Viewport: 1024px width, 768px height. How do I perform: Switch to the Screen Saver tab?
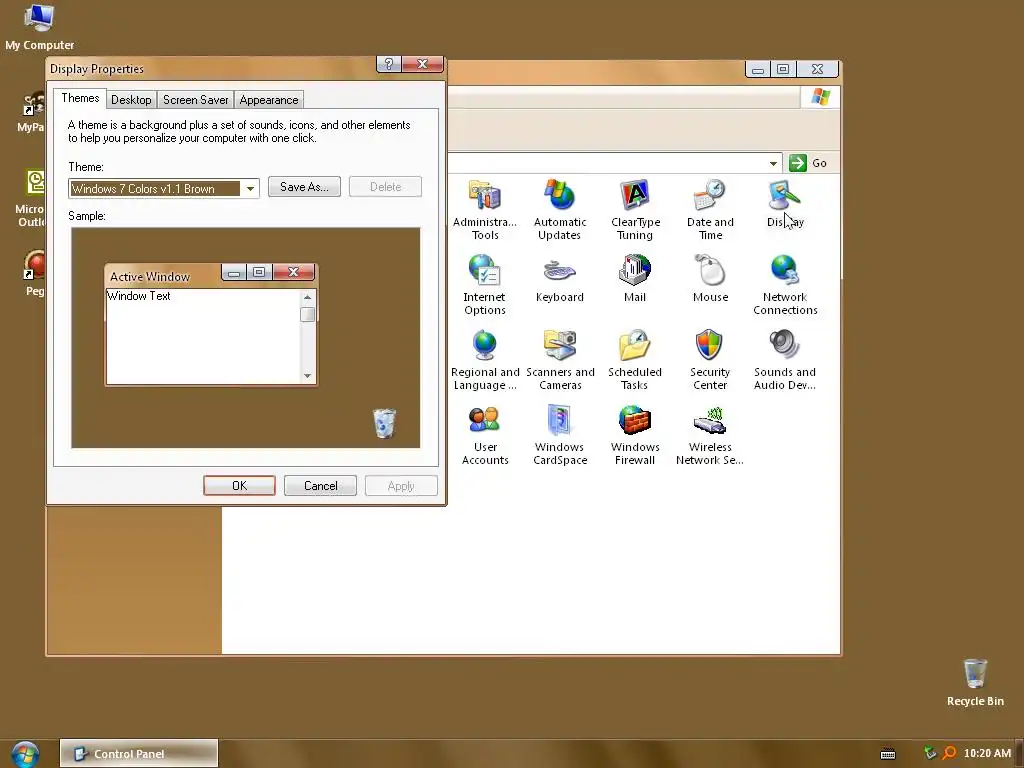(195, 100)
